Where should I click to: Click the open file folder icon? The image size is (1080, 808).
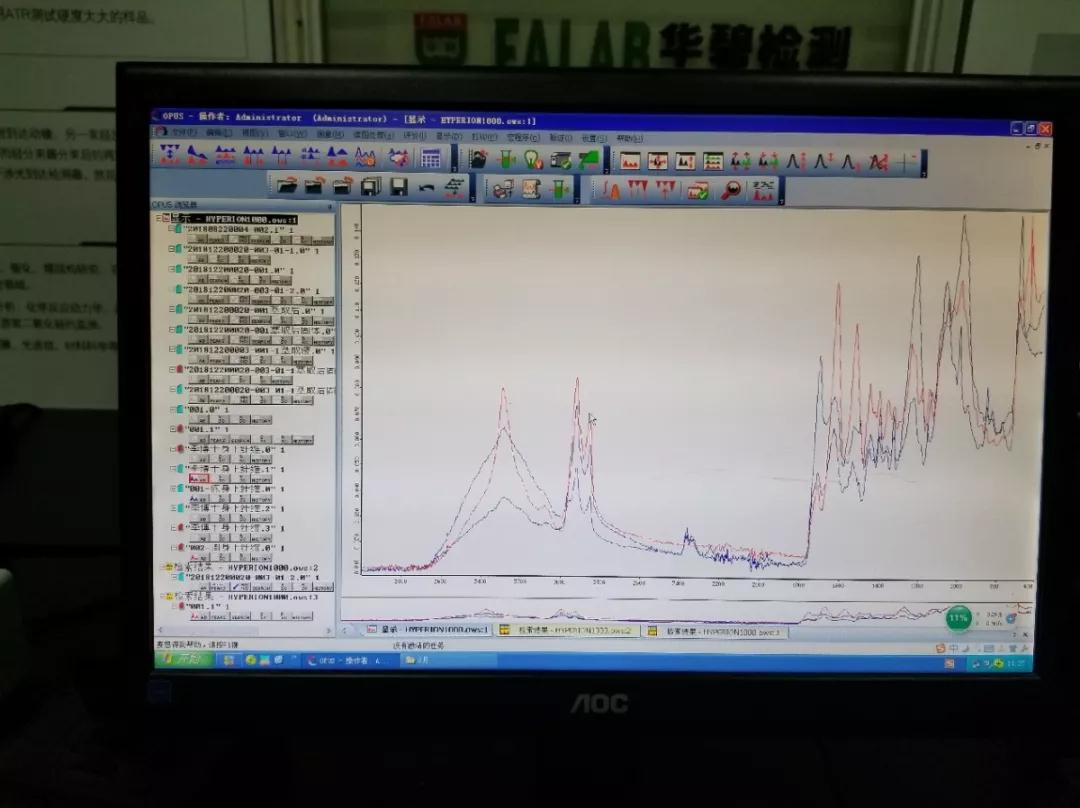(287, 186)
